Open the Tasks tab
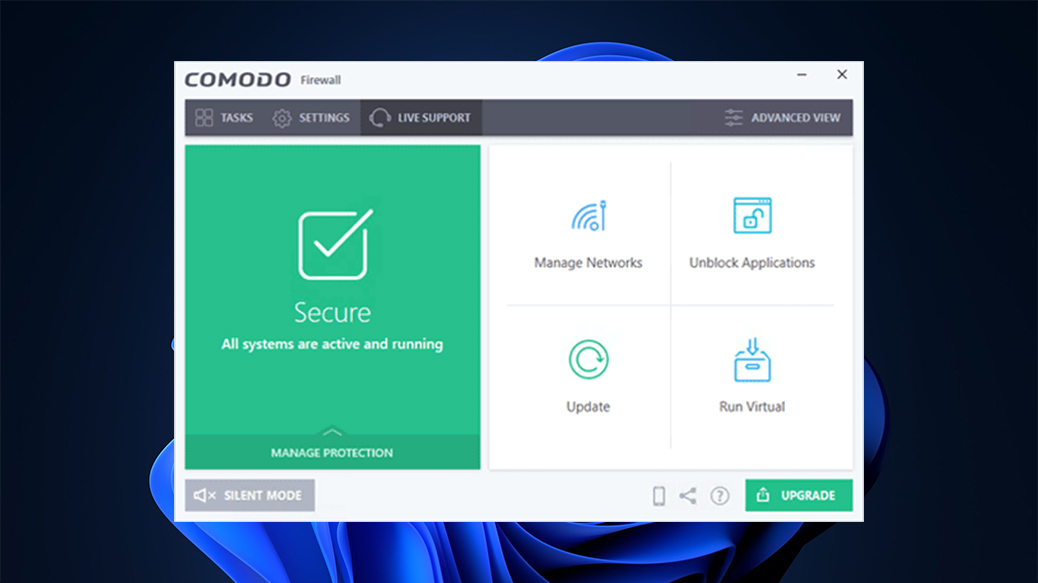The height and width of the screenshot is (583, 1038). click(x=224, y=118)
